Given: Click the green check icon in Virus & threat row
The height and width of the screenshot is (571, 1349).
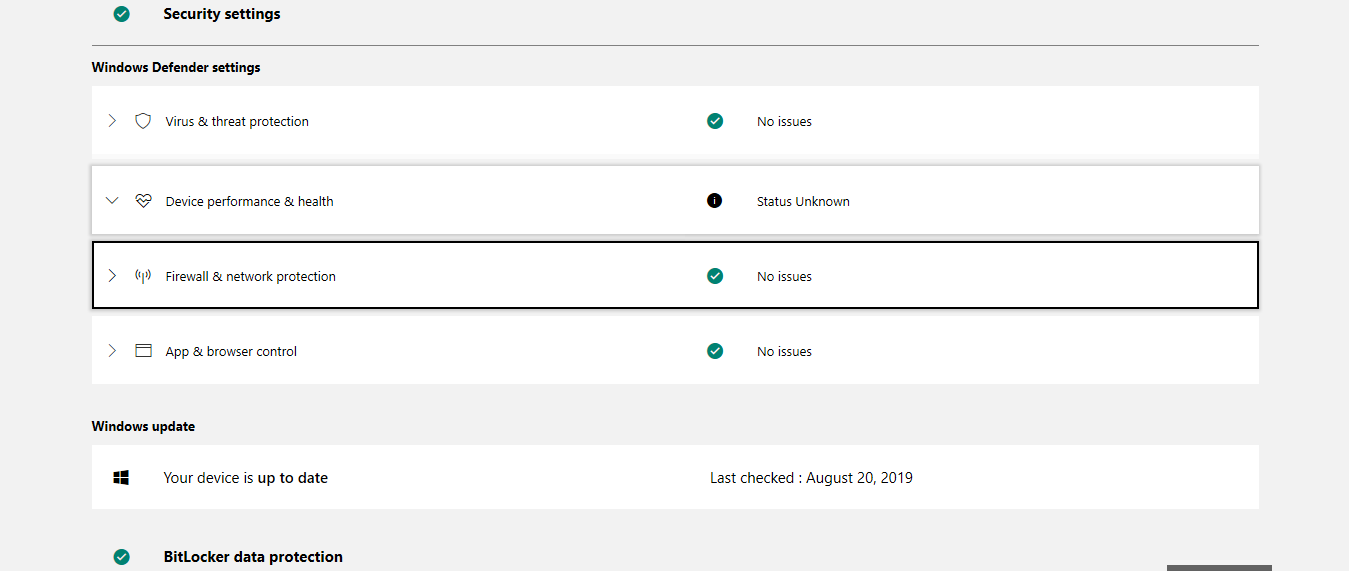Looking at the screenshot, I should 715,121.
